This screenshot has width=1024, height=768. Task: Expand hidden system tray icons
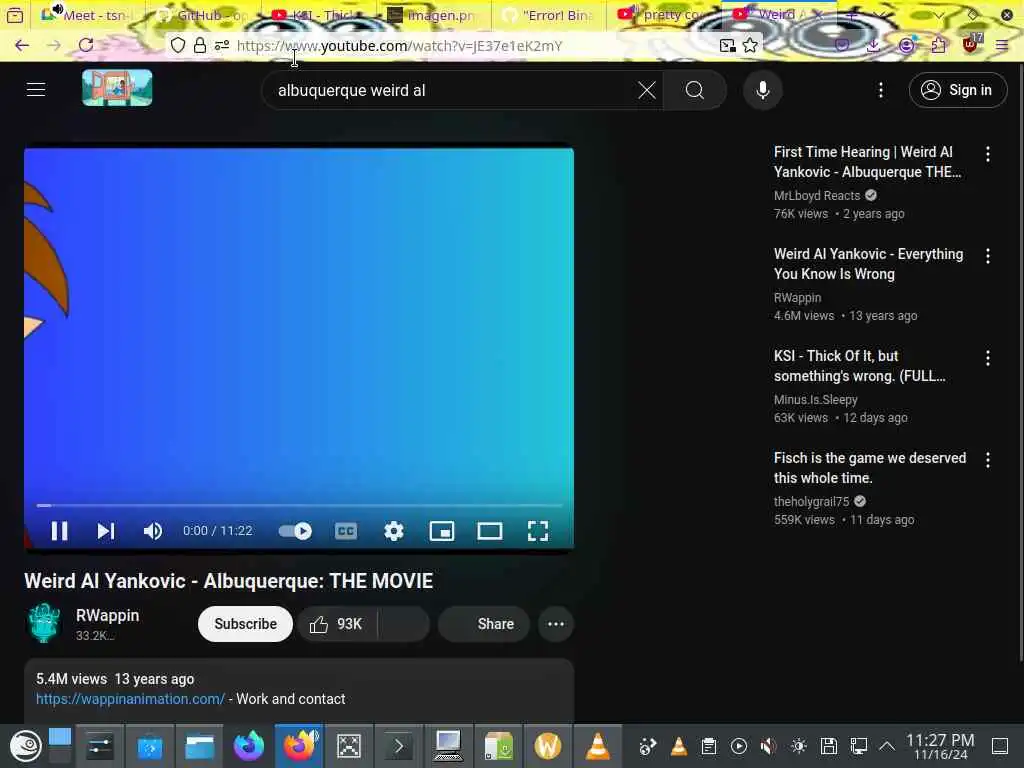(x=887, y=746)
